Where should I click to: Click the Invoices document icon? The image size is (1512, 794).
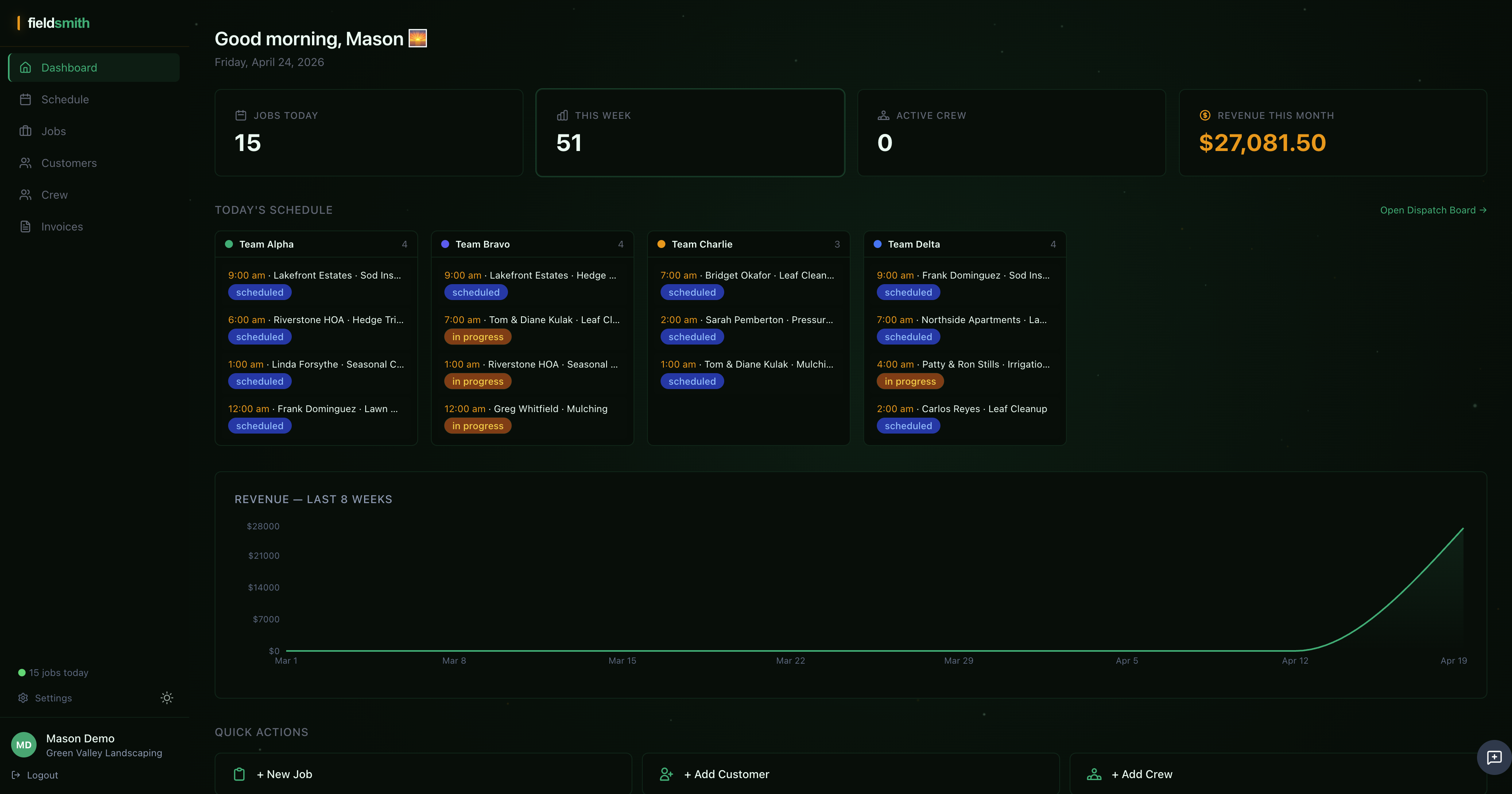pos(25,226)
